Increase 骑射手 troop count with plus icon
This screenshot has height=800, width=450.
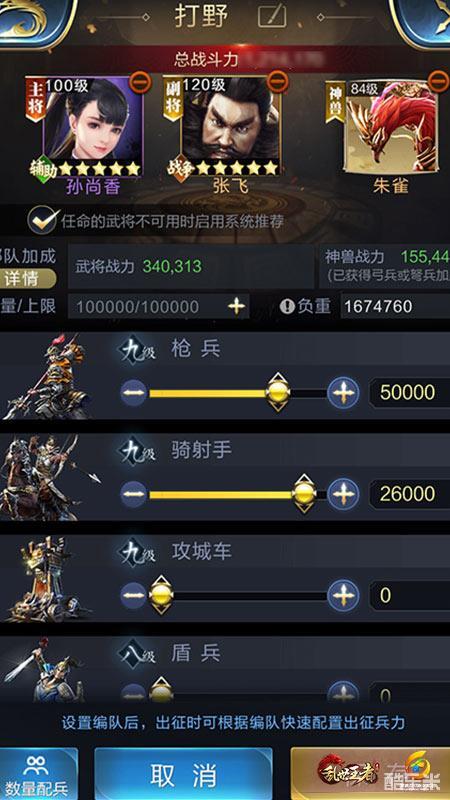[343, 494]
